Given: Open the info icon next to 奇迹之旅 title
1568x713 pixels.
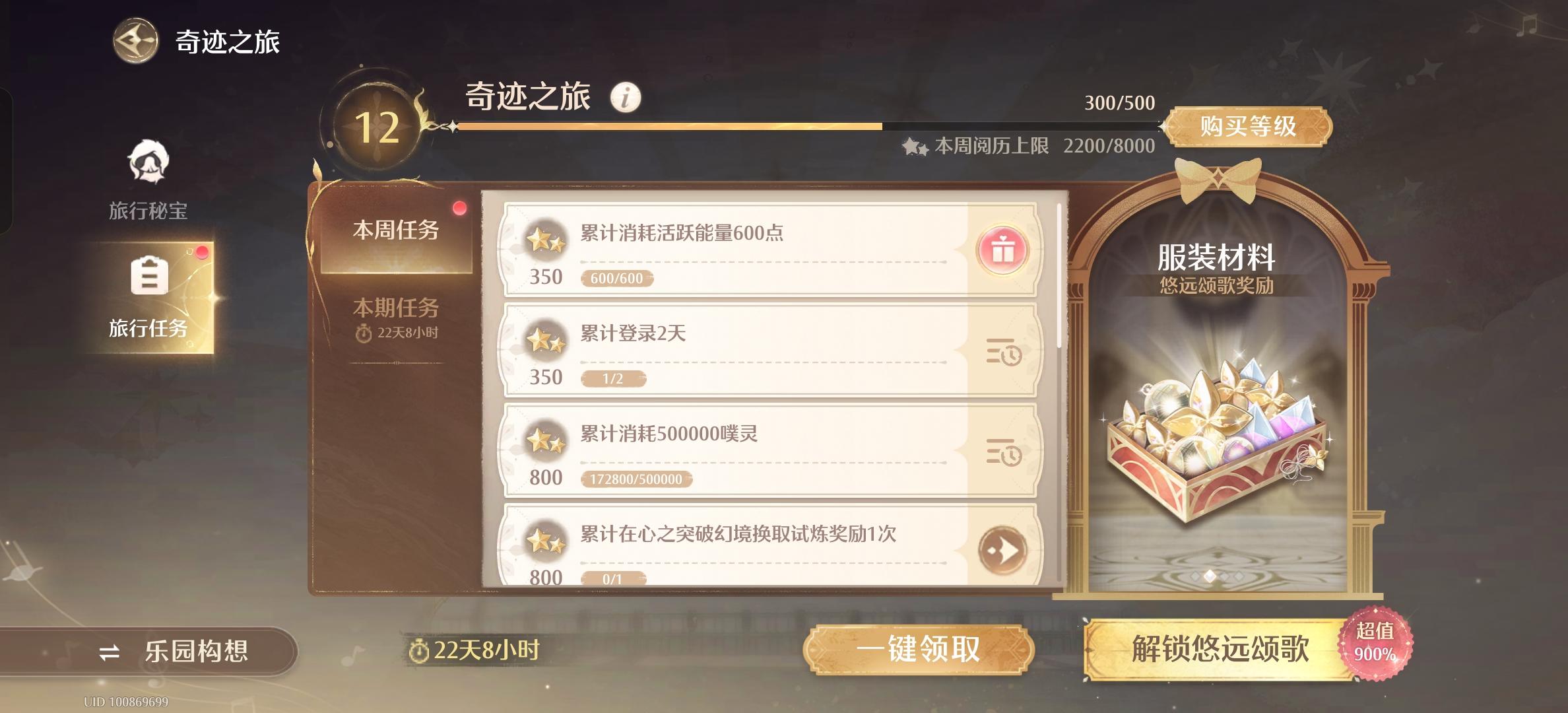Looking at the screenshot, I should click(x=625, y=98).
